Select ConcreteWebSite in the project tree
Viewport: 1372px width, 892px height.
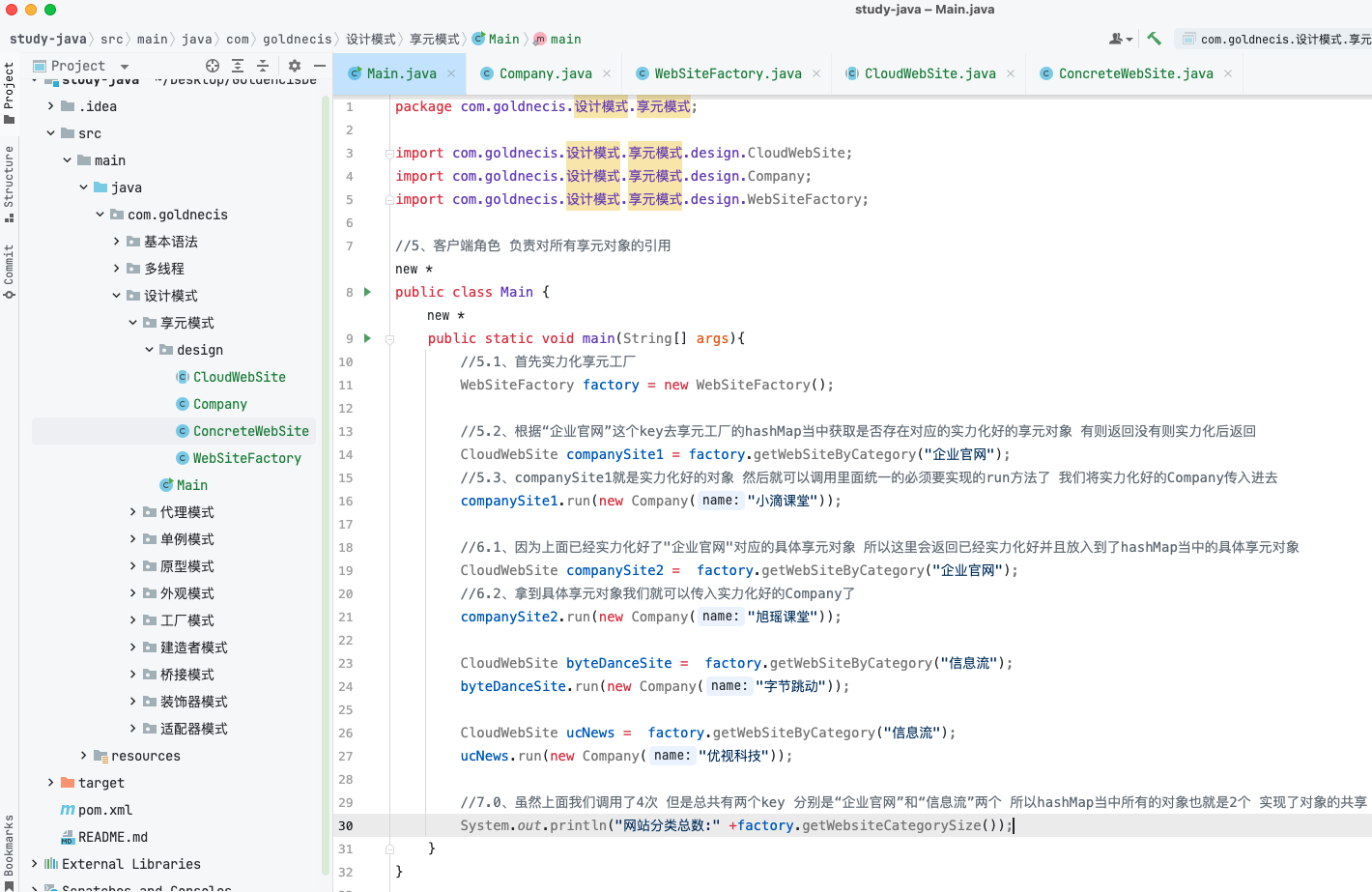250,431
